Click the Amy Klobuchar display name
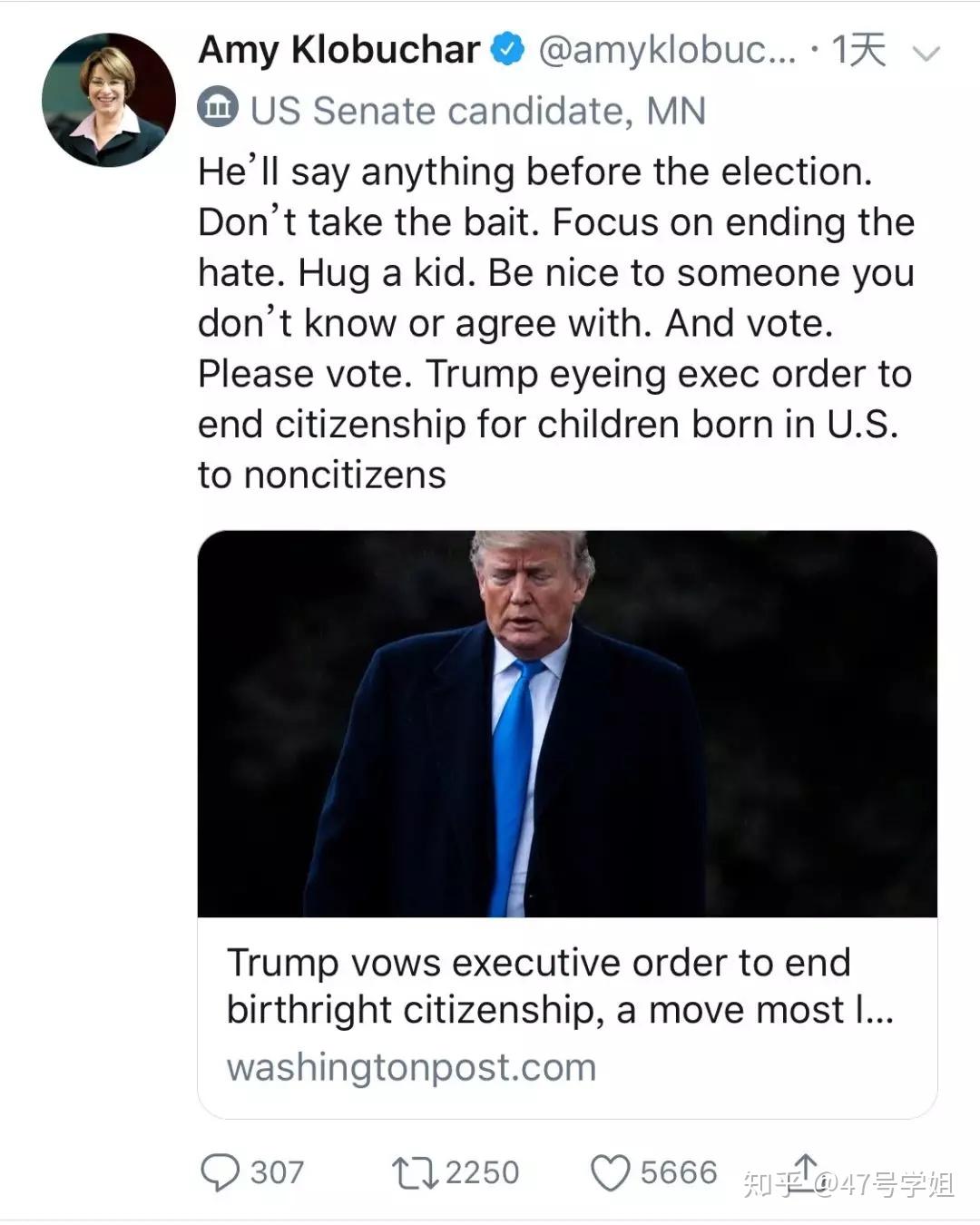Screen dimensions: 980x1225 click(x=338, y=49)
